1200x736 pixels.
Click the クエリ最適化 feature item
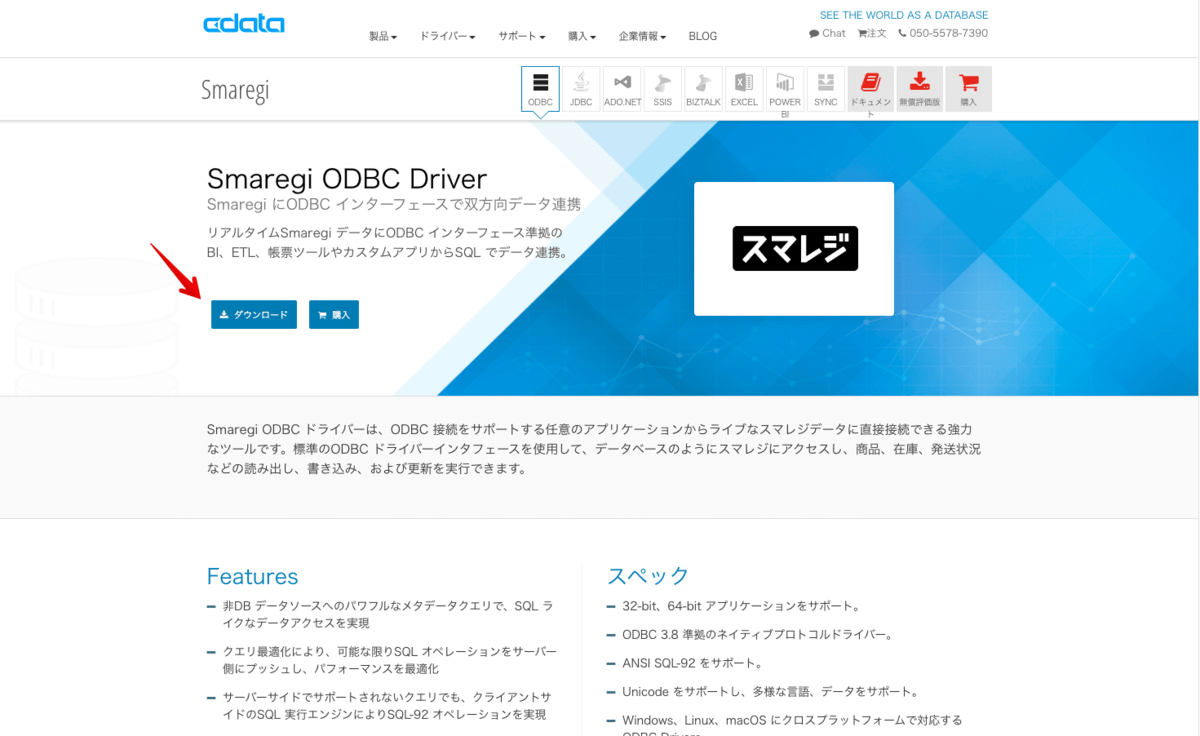click(x=390, y=660)
